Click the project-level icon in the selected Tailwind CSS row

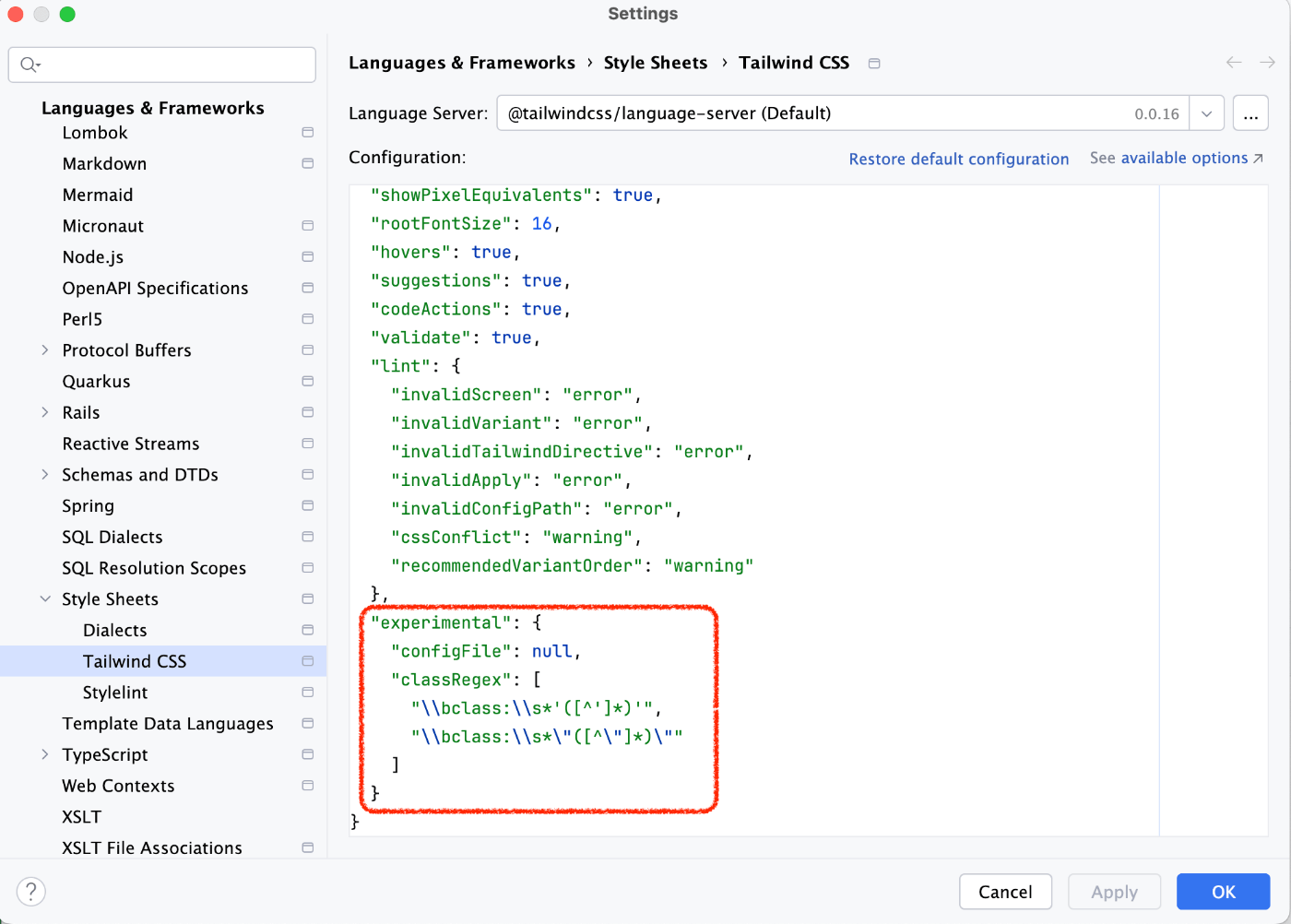coord(308,661)
